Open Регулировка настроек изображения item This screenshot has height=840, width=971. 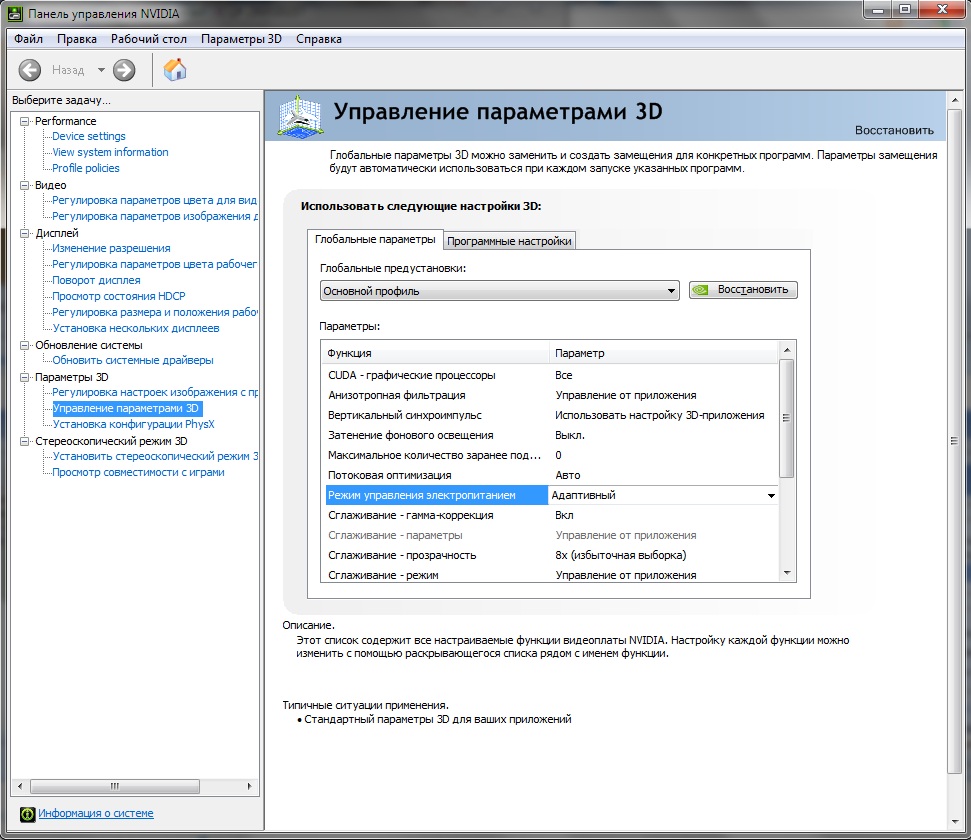(155, 393)
